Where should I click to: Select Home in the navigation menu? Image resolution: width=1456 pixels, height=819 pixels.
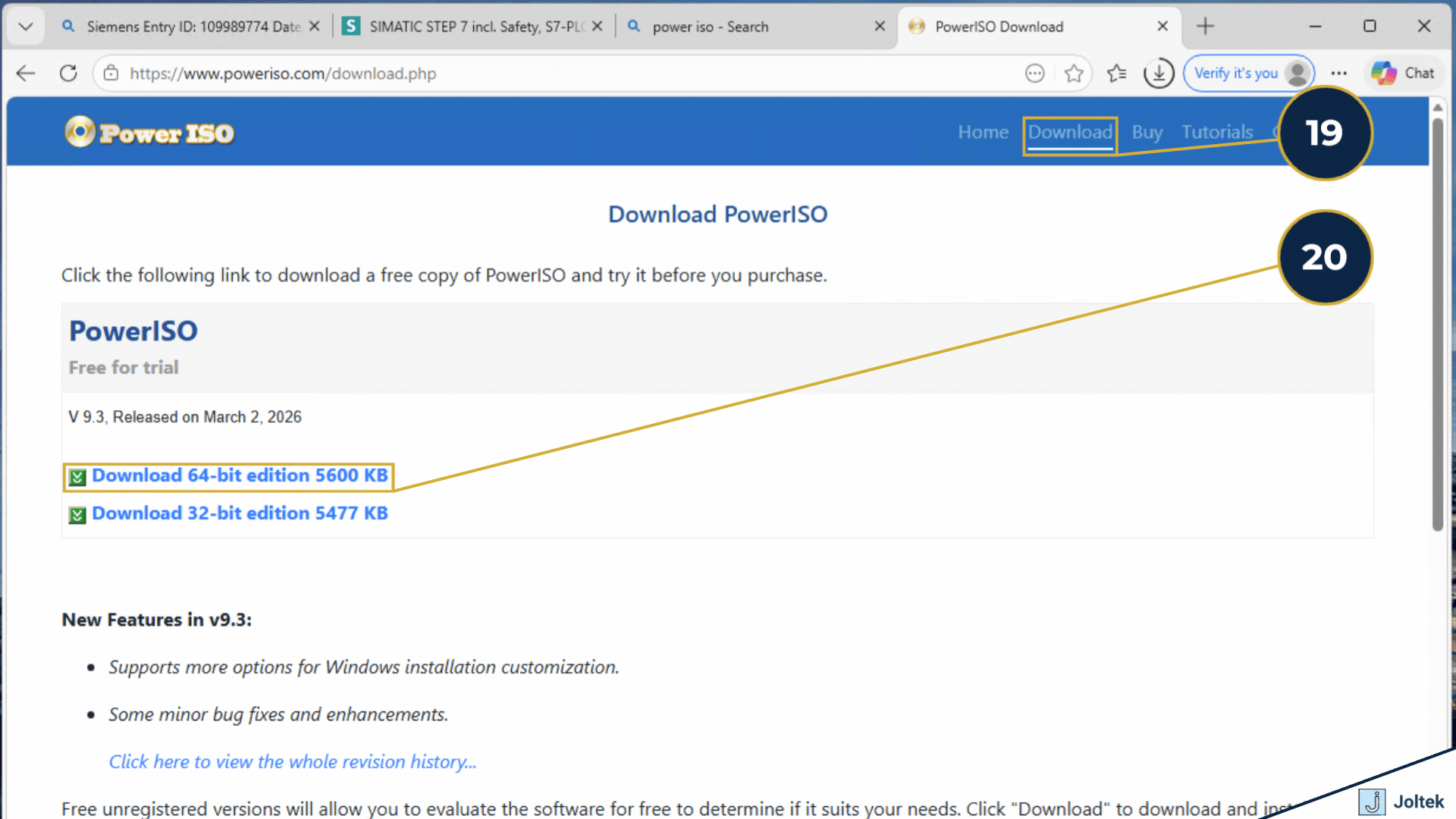(x=983, y=132)
